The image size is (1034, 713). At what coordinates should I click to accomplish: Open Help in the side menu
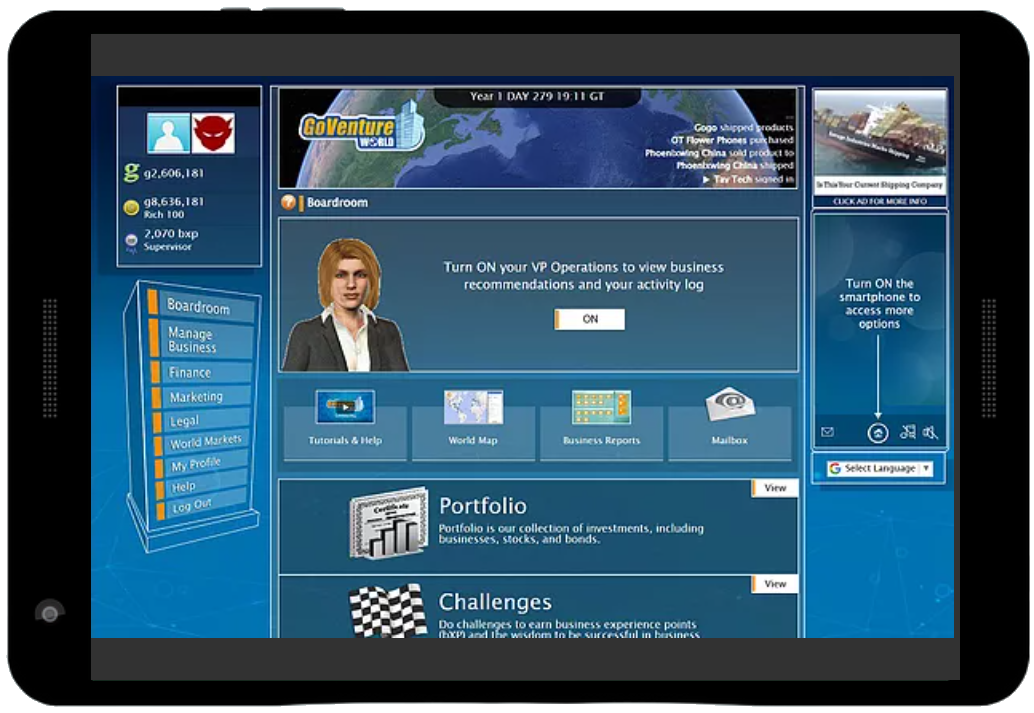click(x=200, y=486)
